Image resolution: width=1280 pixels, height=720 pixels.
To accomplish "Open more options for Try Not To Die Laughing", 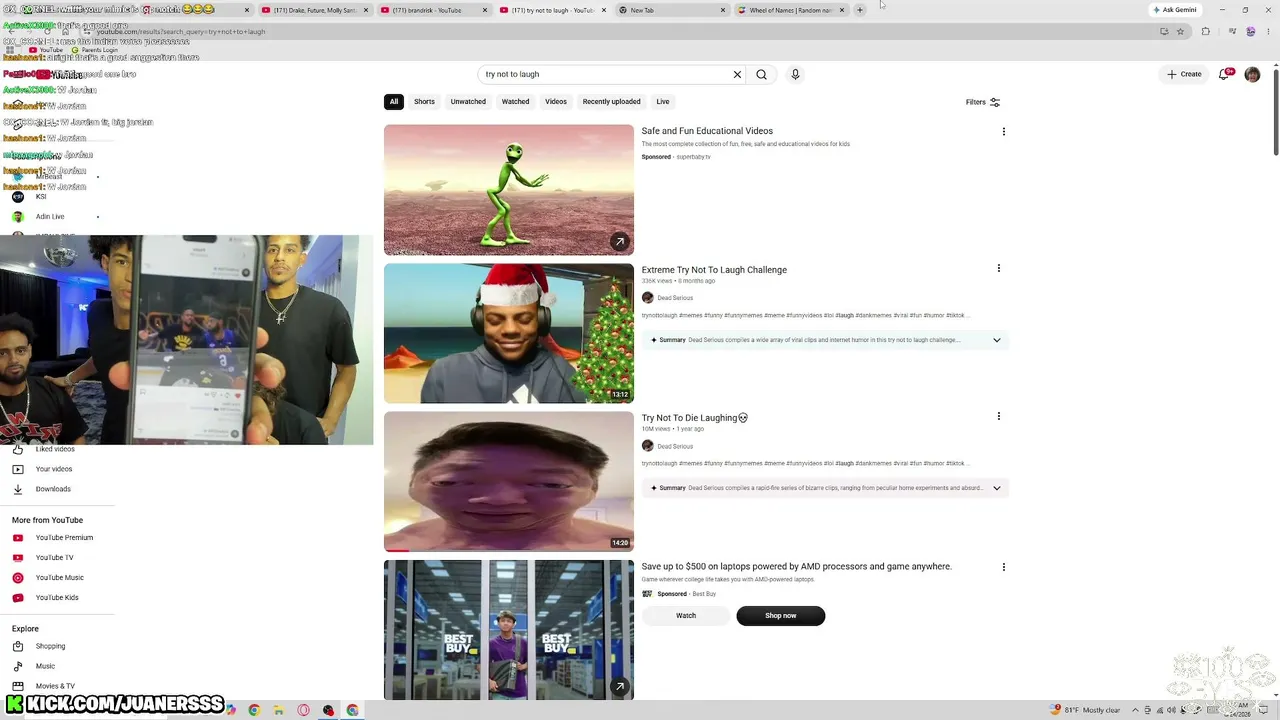I will [998, 416].
